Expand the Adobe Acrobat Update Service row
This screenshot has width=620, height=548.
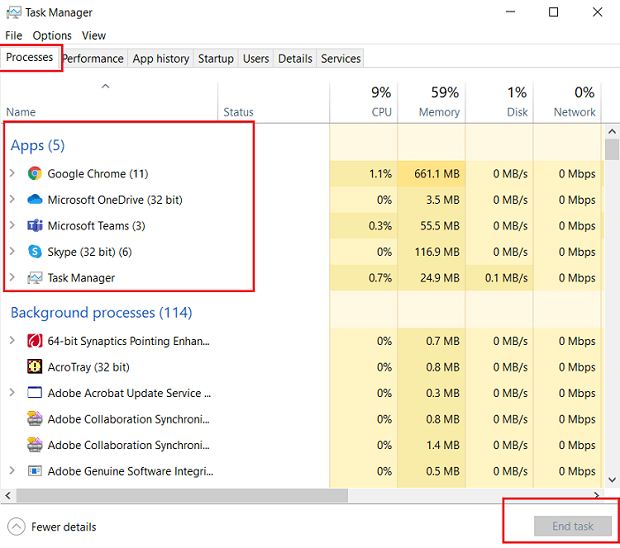12,393
